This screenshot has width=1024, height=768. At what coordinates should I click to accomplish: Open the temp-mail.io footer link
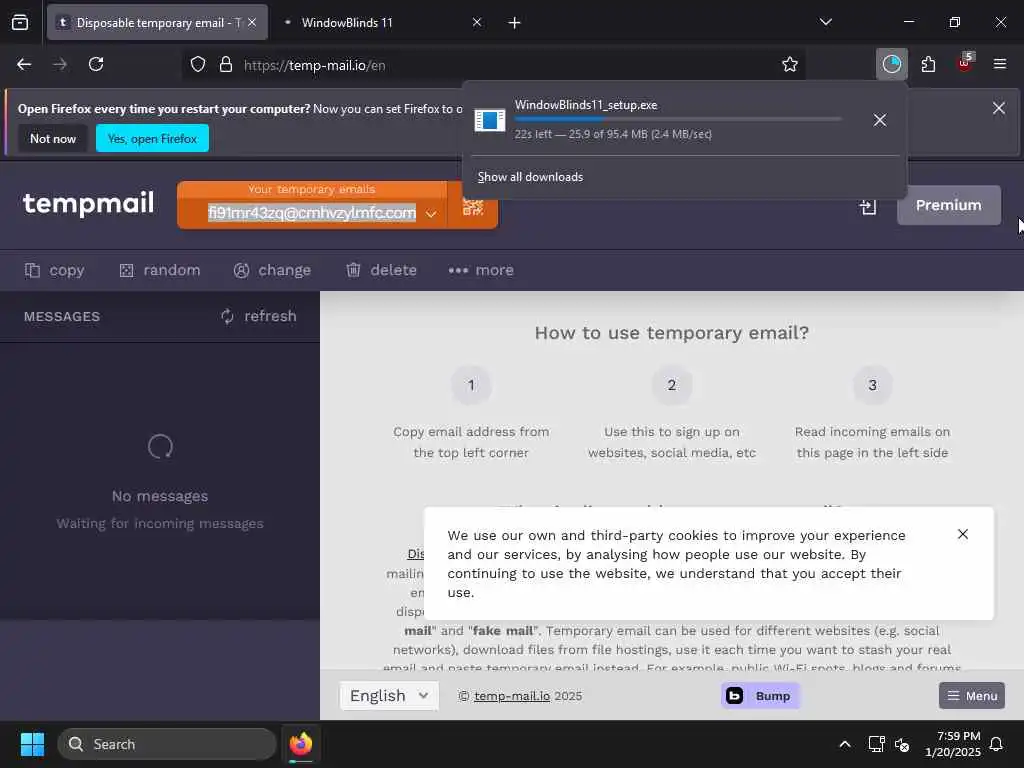pos(512,696)
